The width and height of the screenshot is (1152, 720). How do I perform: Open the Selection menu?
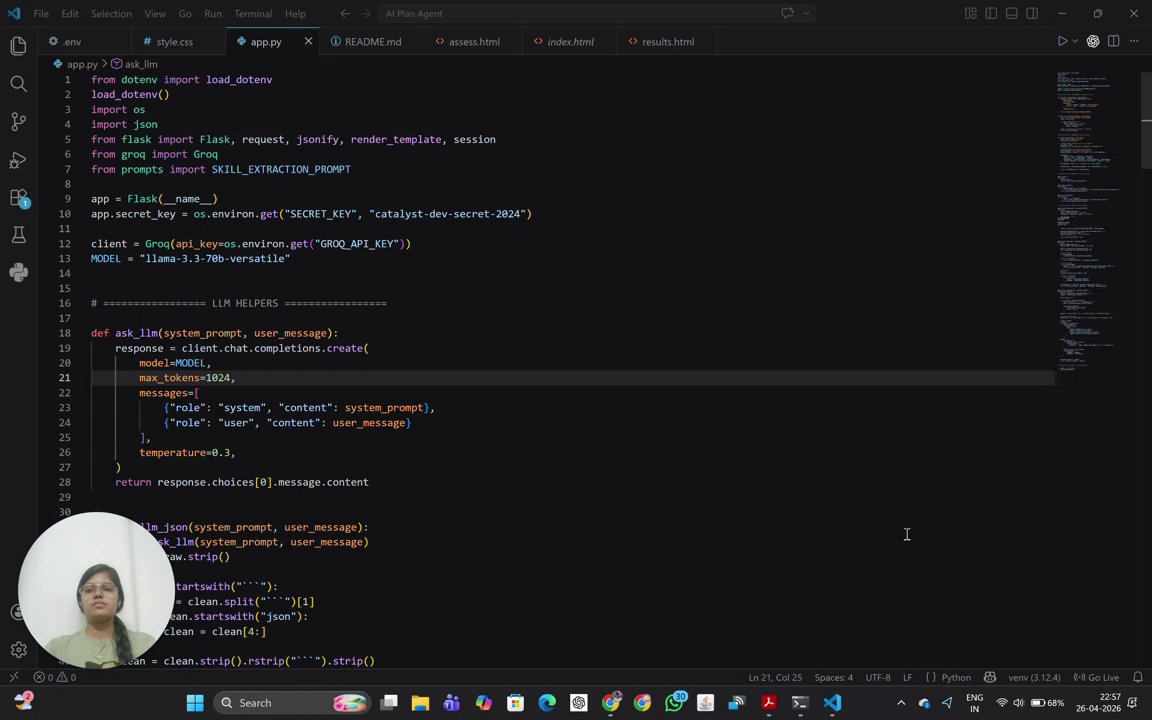[x=111, y=13]
